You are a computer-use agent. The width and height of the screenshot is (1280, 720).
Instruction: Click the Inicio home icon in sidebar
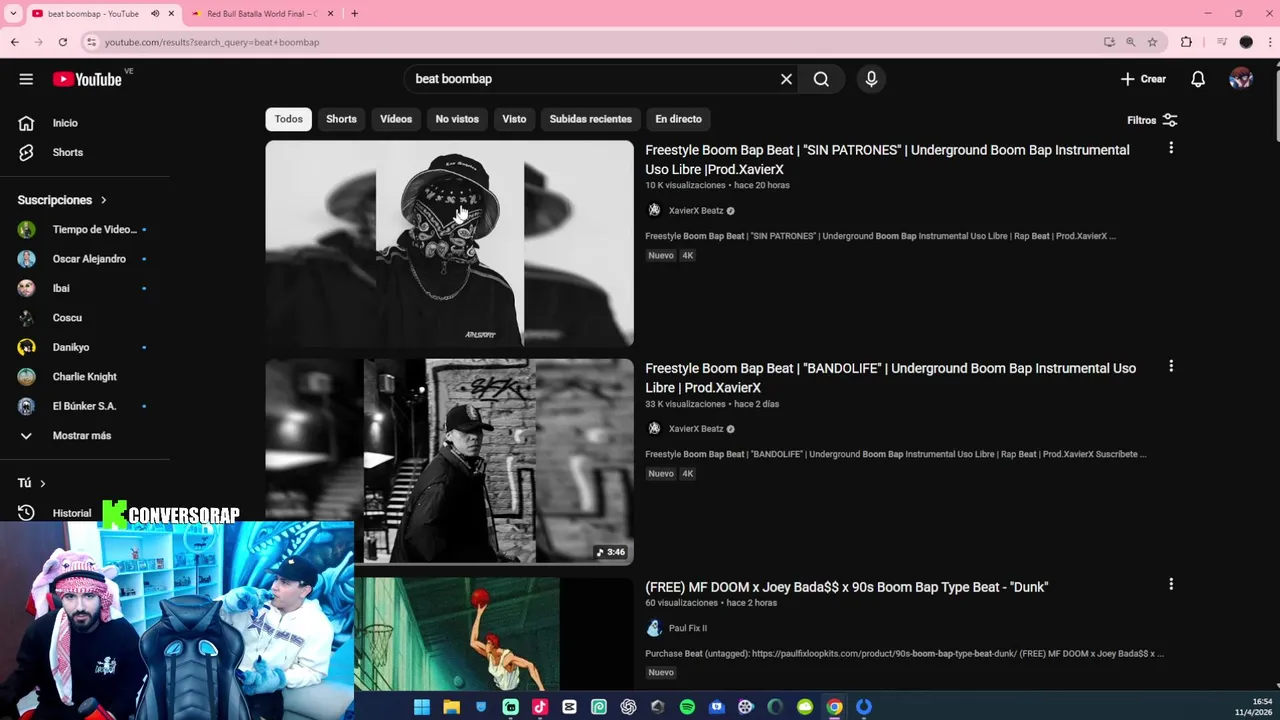tap(26, 123)
